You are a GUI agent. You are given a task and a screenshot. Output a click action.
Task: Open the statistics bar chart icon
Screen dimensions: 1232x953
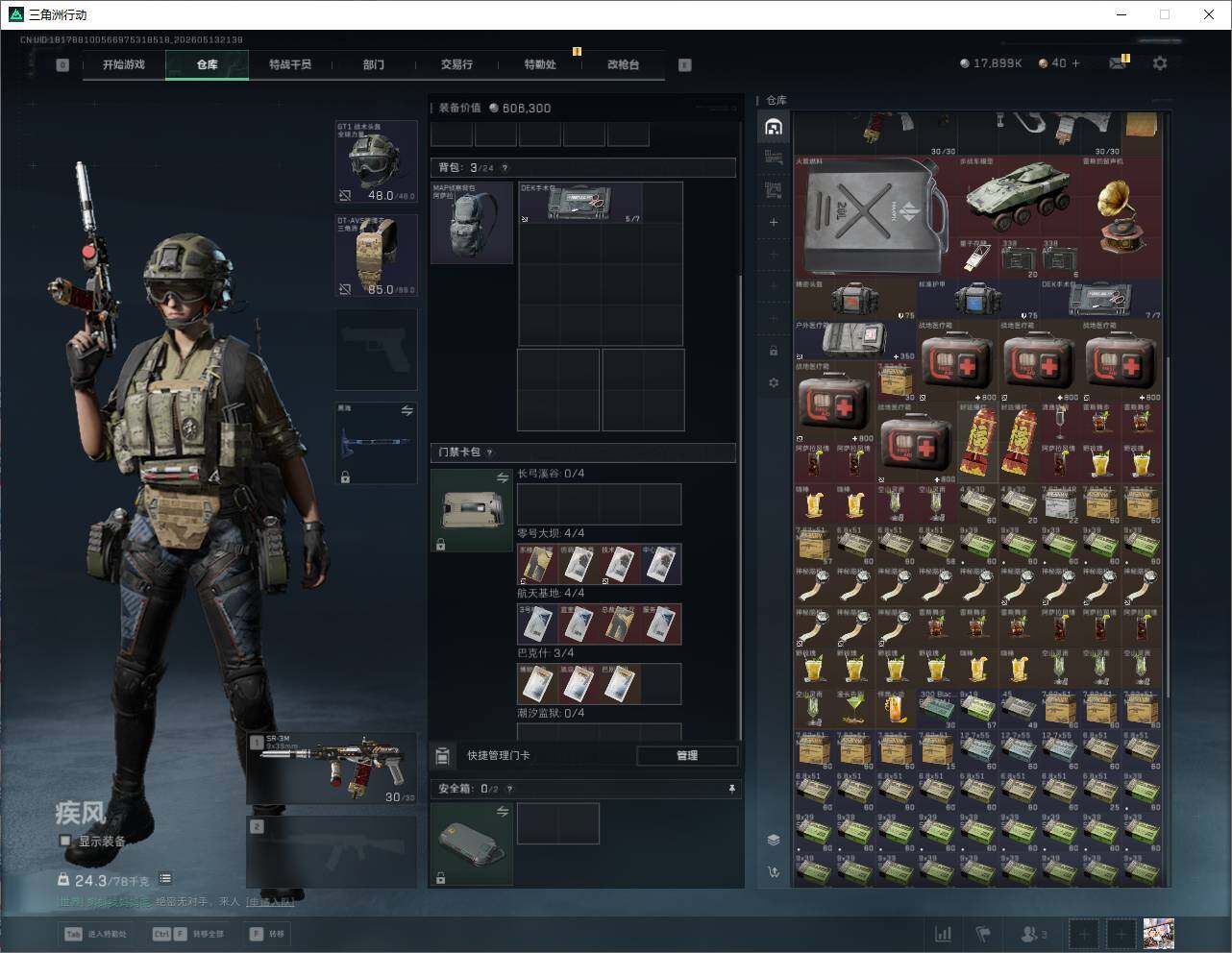pos(944,934)
